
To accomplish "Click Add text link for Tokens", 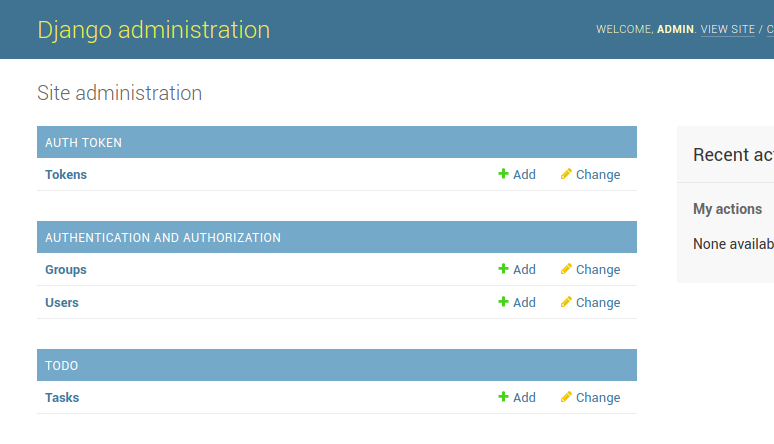I will pyautogui.click(x=524, y=174).
